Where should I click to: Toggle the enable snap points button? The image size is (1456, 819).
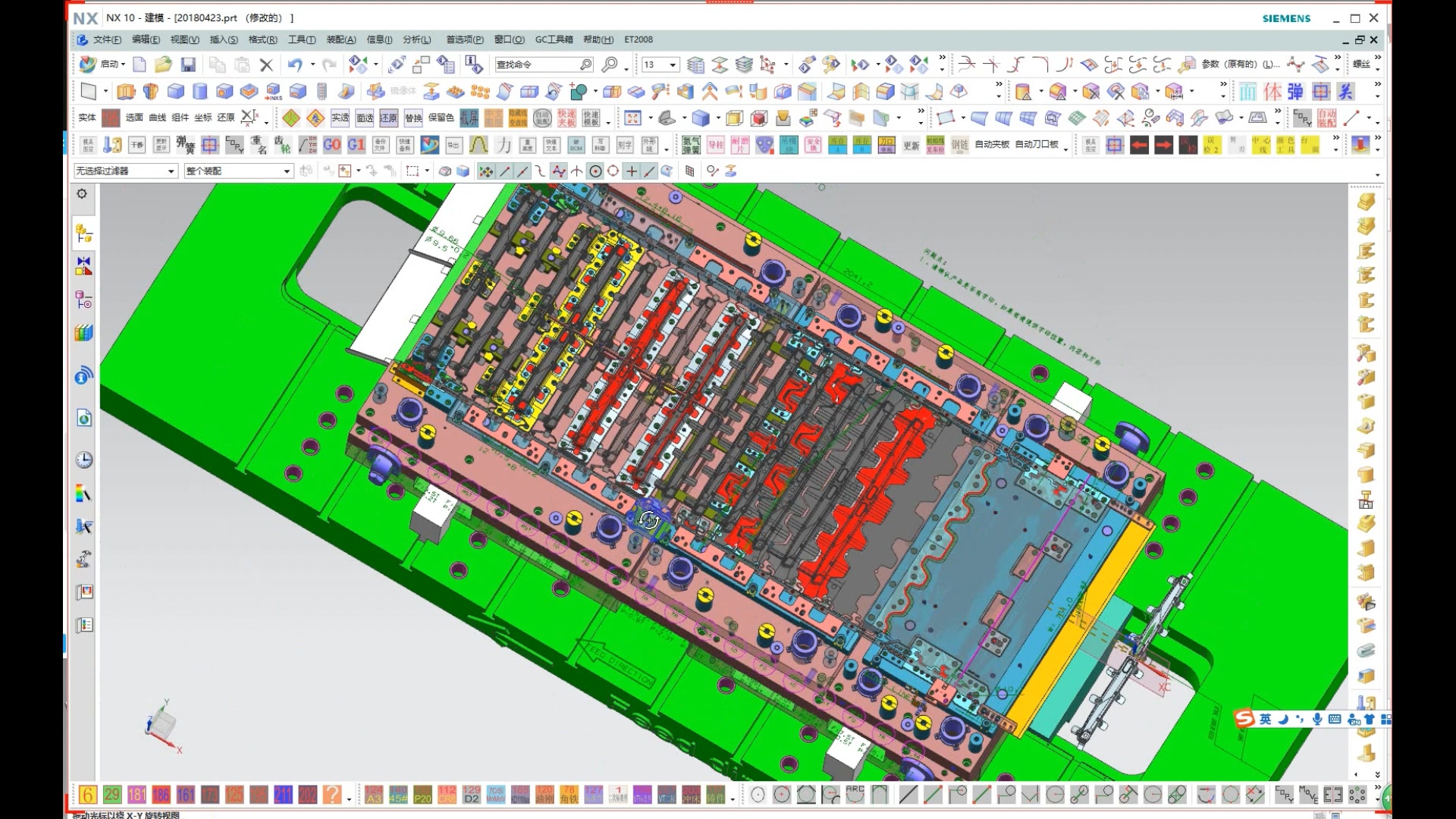click(x=485, y=171)
